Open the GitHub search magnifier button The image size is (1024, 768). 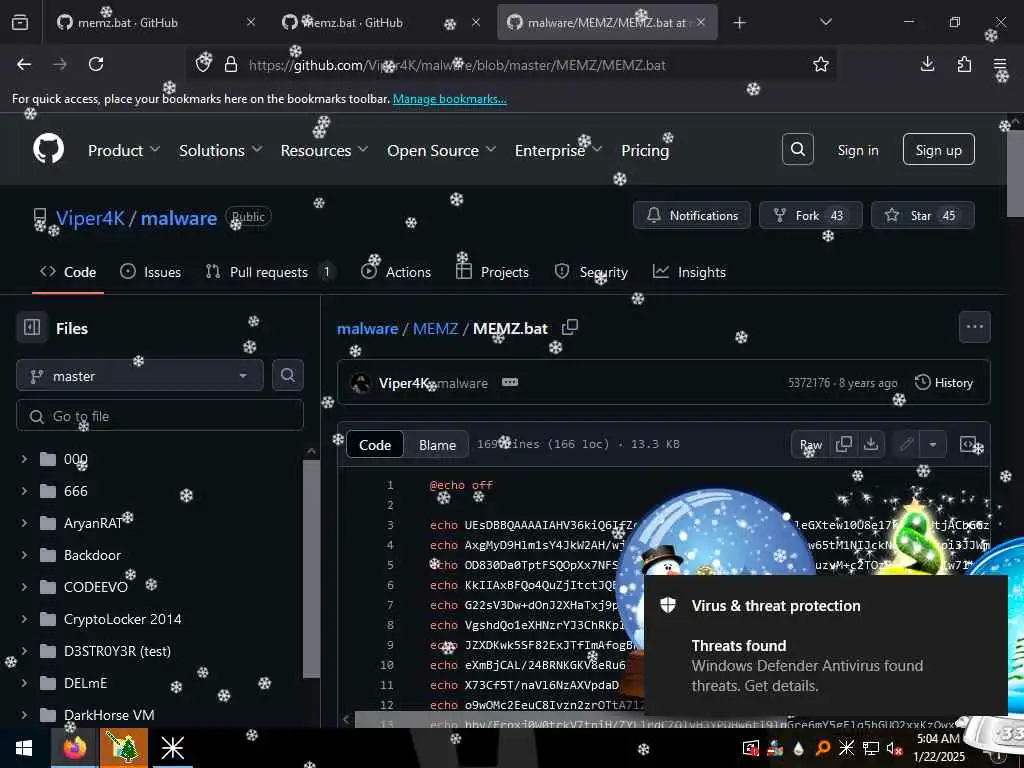pyautogui.click(x=797, y=150)
